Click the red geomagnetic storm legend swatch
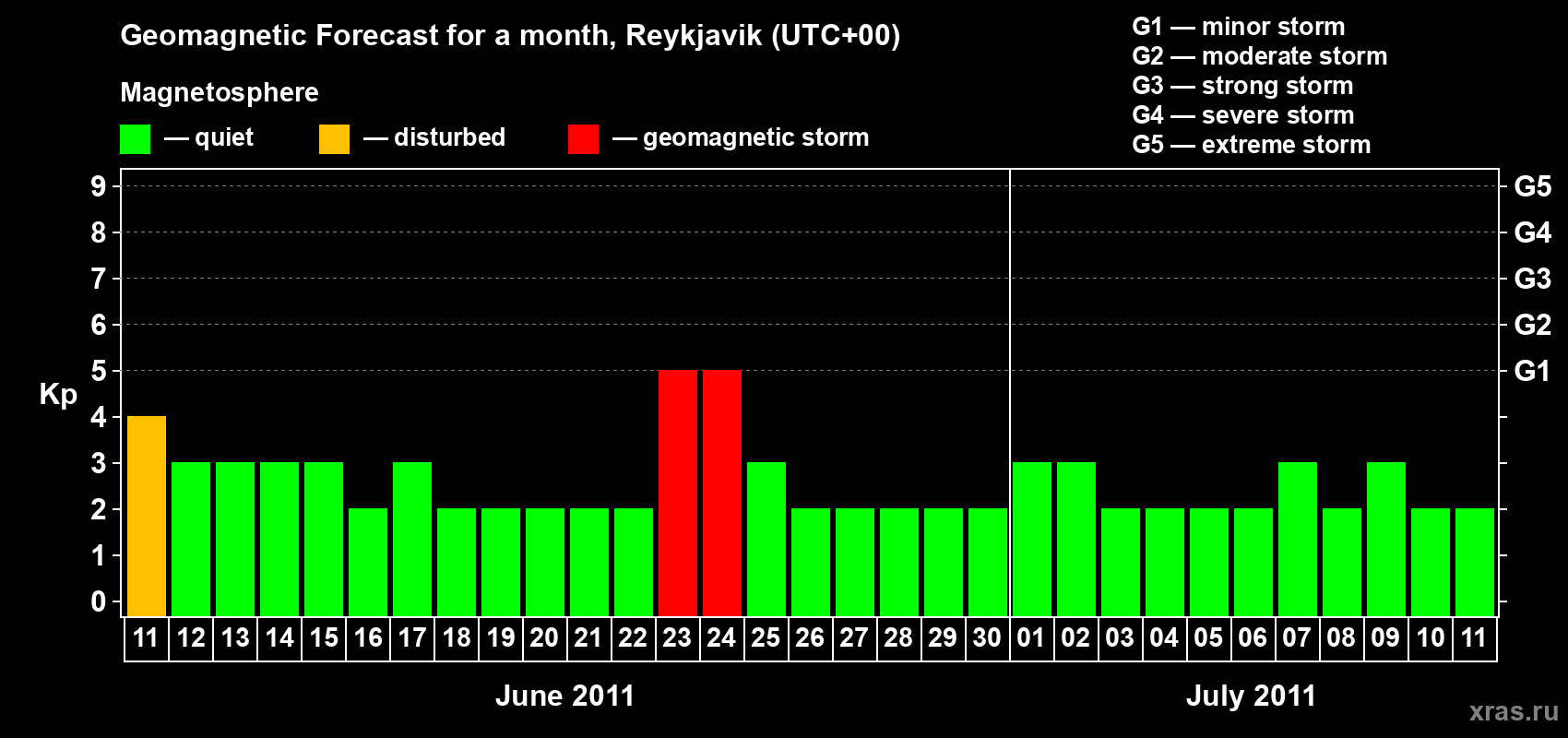The image size is (1568, 738). point(583,139)
